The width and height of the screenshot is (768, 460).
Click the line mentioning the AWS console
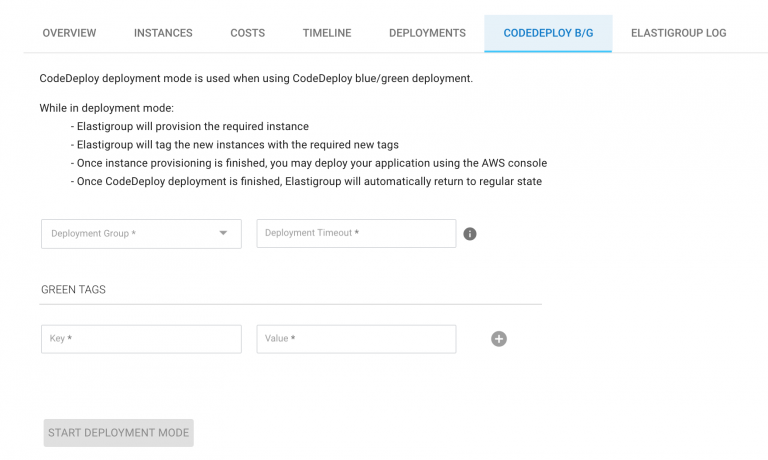click(x=309, y=163)
